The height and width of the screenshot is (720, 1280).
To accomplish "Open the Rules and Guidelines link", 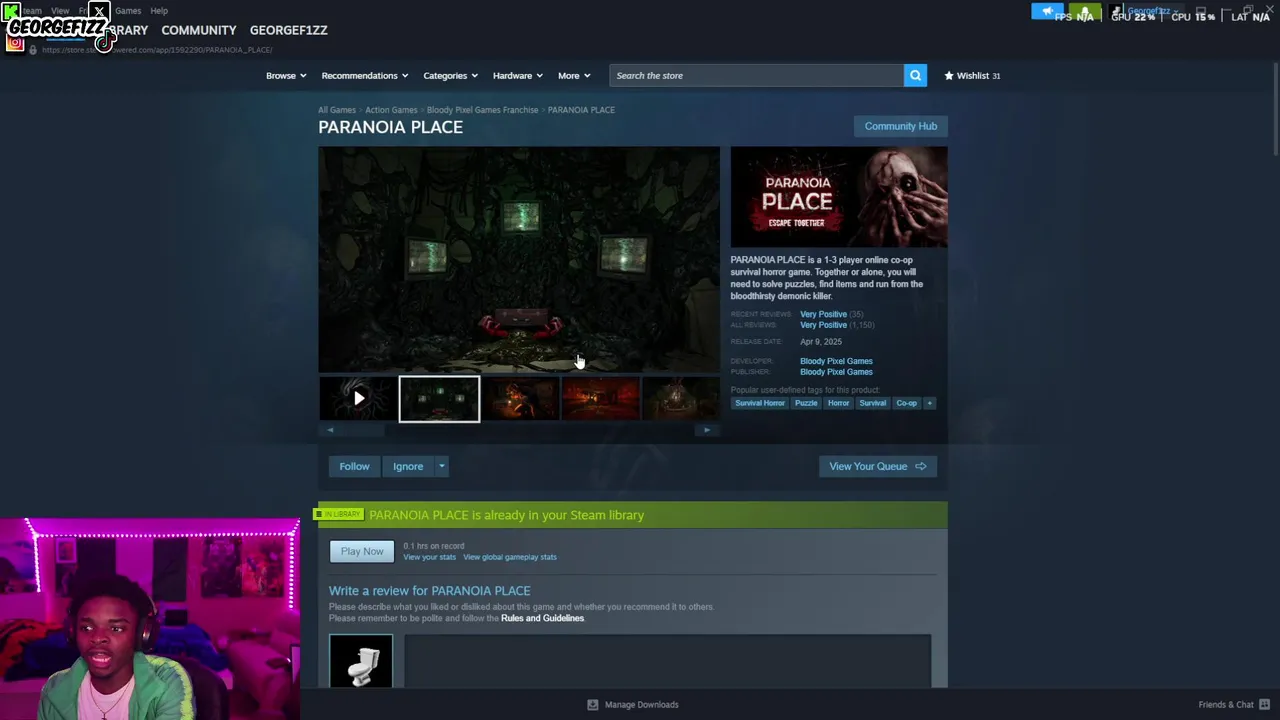I will pyautogui.click(x=542, y=618).
